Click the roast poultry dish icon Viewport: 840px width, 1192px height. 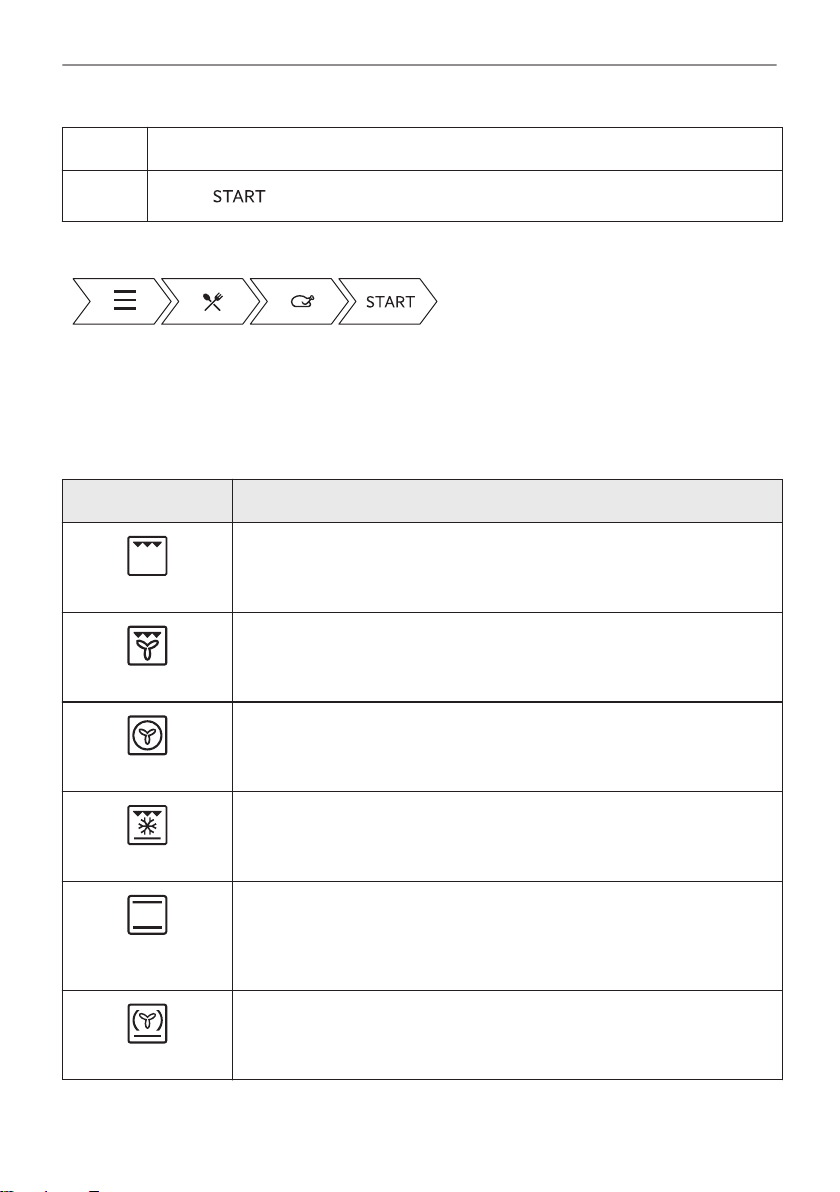click(x=303, y=302)
